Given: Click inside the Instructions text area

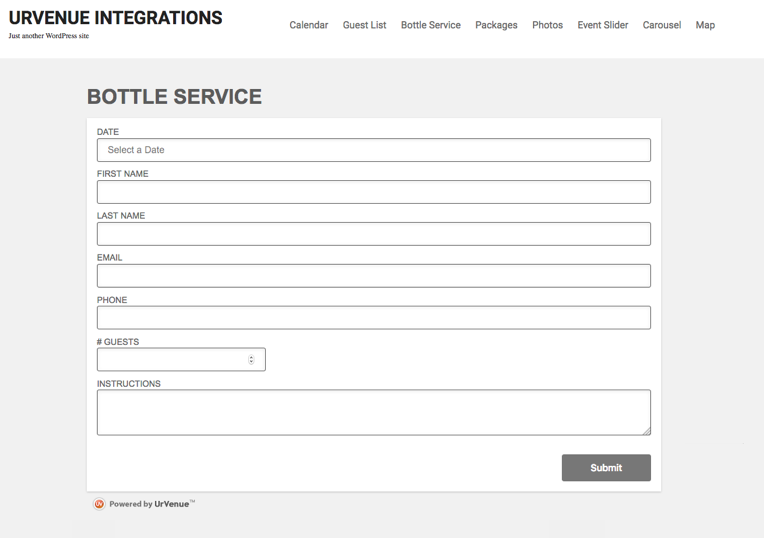Looking at the screenshot, I should pyautogui.click(x=373, y=412).
